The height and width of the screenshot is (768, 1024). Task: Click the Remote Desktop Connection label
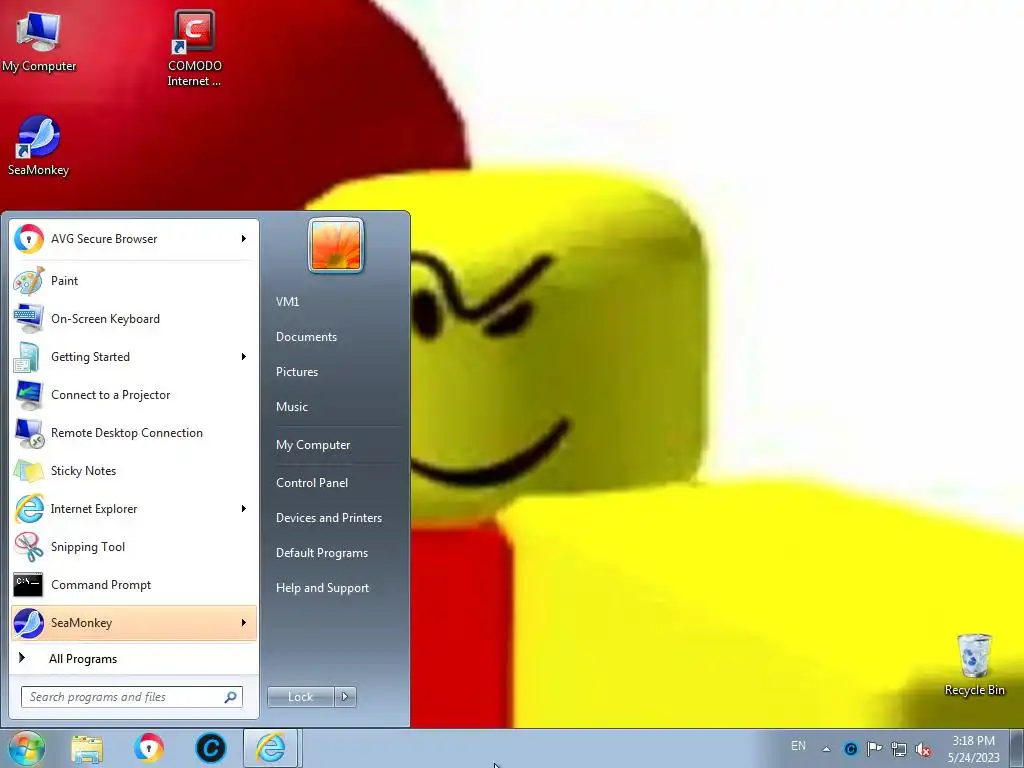[127, 433]
